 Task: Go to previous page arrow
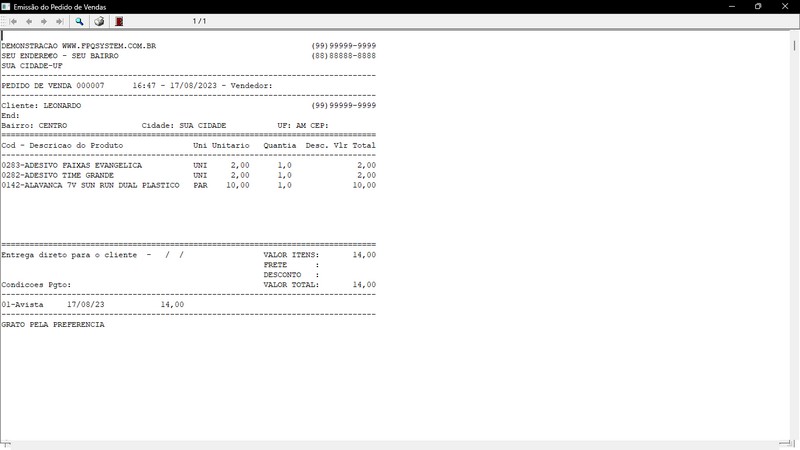(x=29, y=21)
